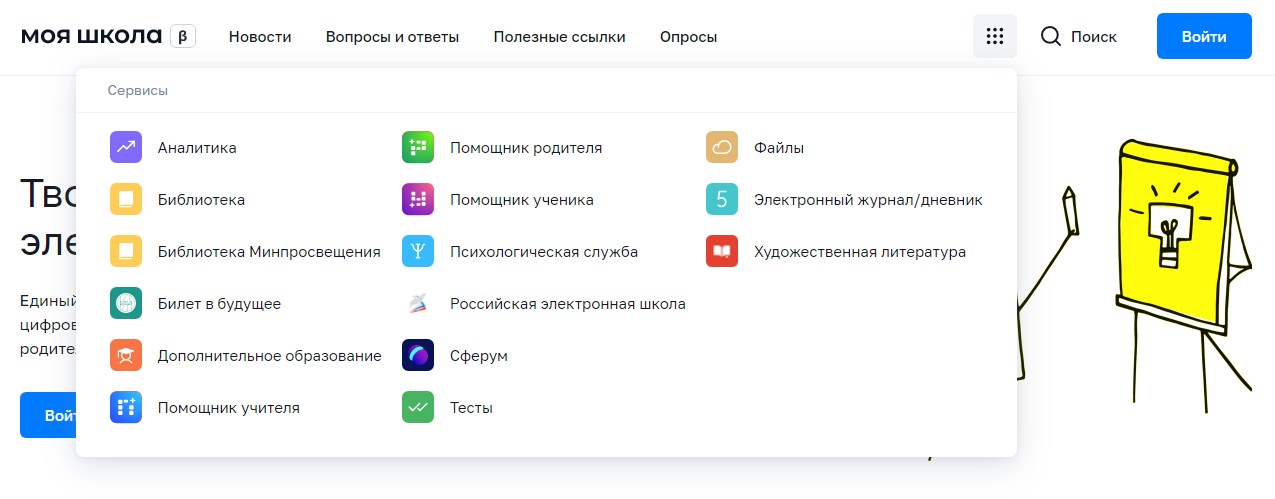This screenshot has width=1275, height=499.
Task: Open the Аналитика service link
Action: point(197,148)
